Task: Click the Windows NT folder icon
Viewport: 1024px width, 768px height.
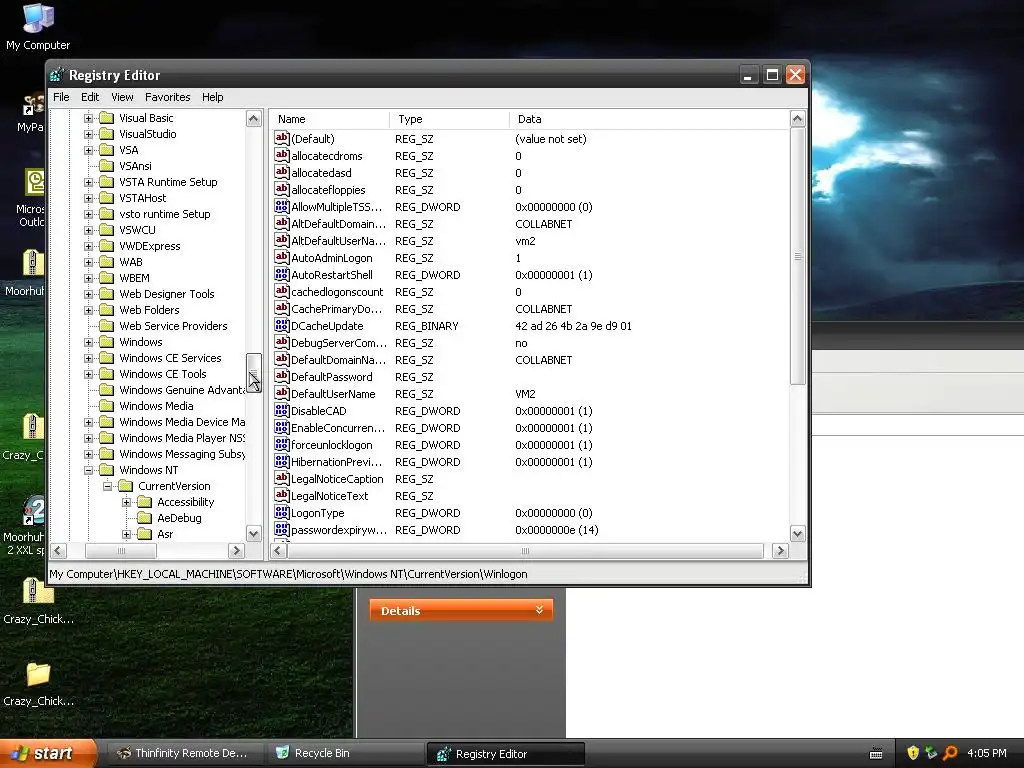Action: (106, 470)
